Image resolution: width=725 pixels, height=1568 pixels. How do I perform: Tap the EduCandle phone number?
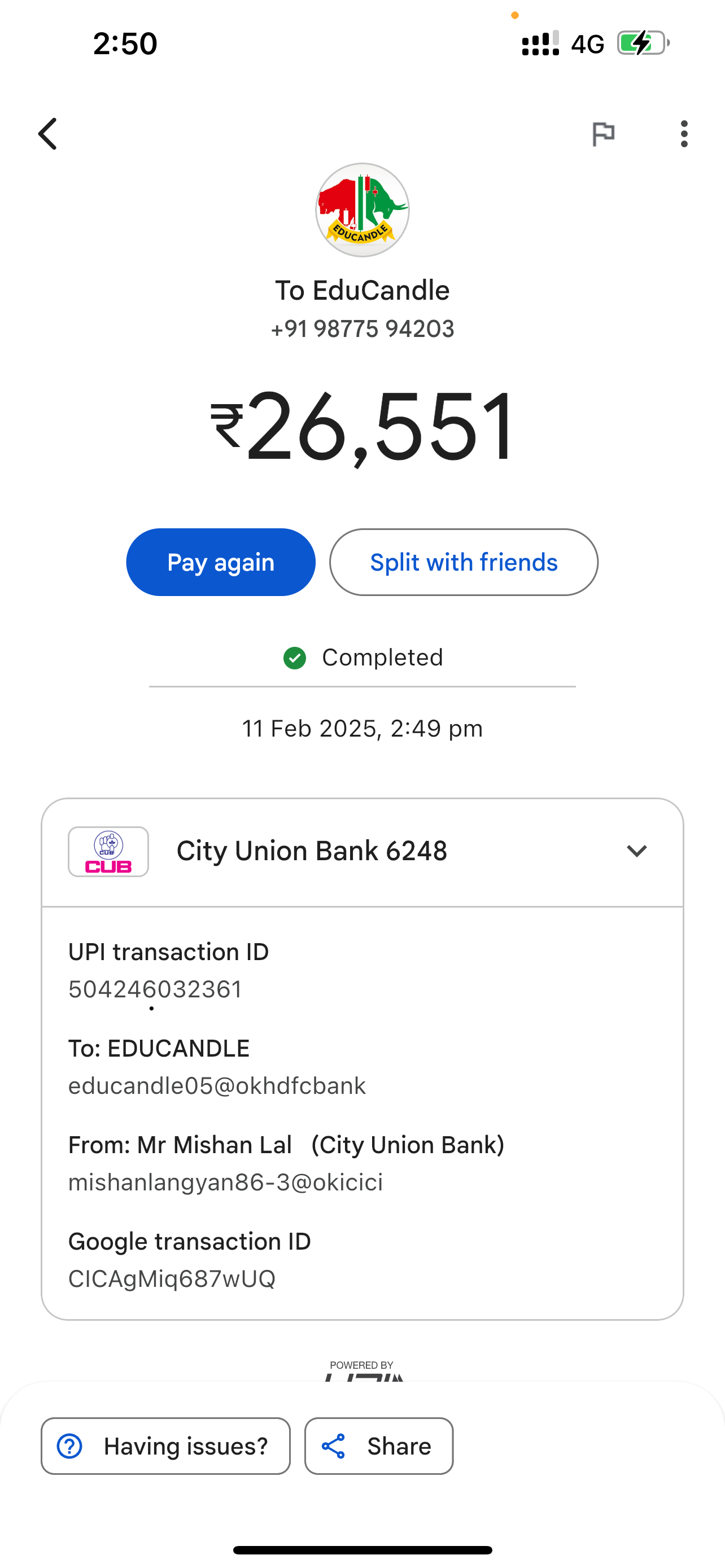(362, 329)
